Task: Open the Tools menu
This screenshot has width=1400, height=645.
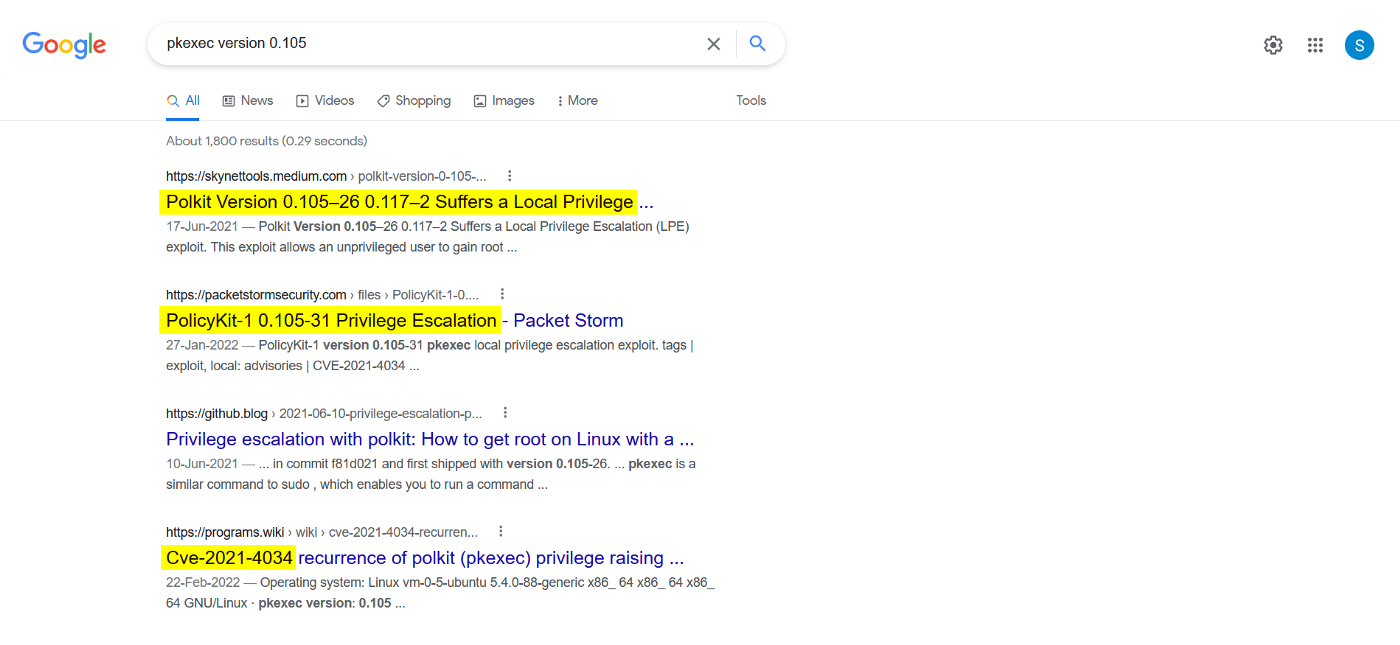Action: coord(750,100)
